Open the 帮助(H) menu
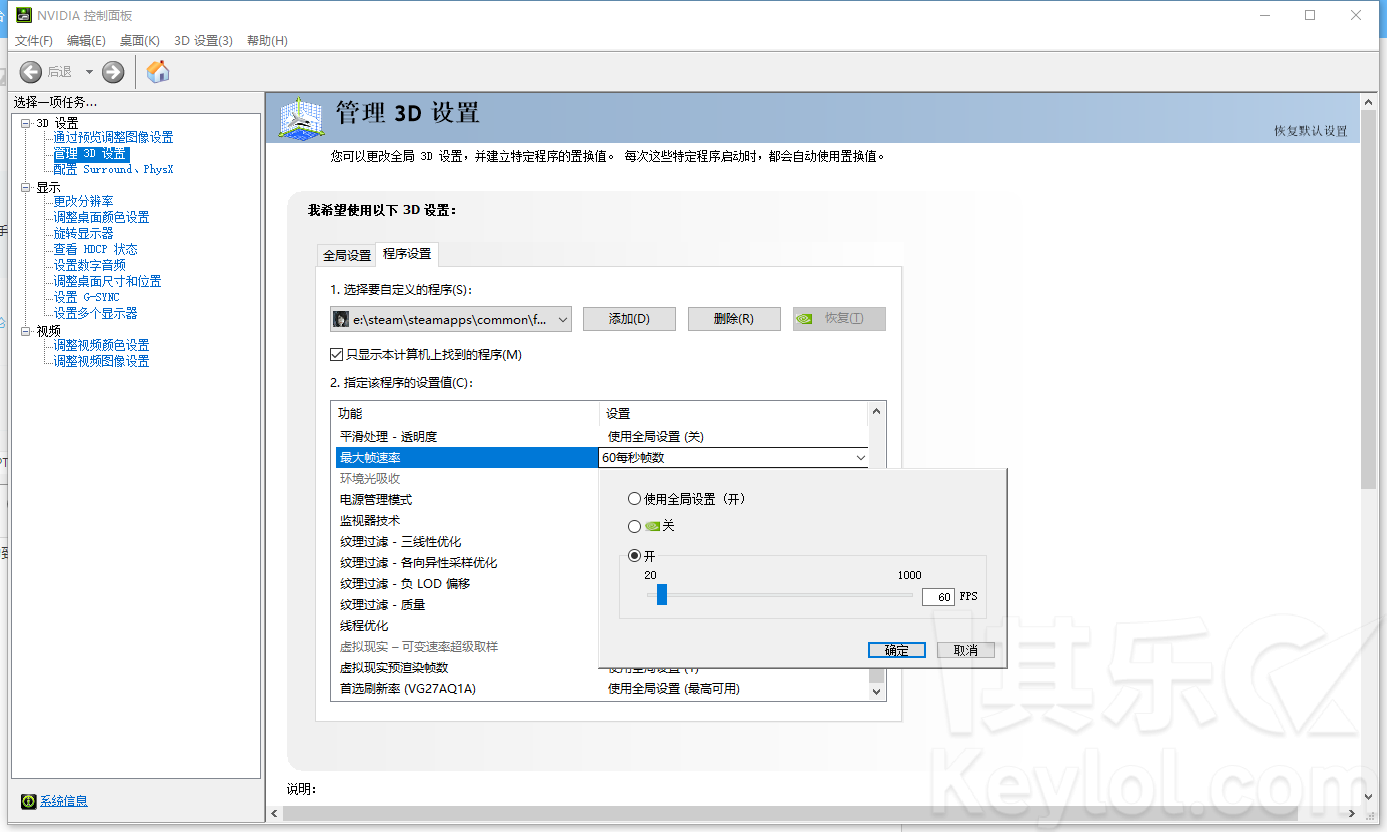The width and height of the screenshot is (1387, 832). click(x=267, y=40)
